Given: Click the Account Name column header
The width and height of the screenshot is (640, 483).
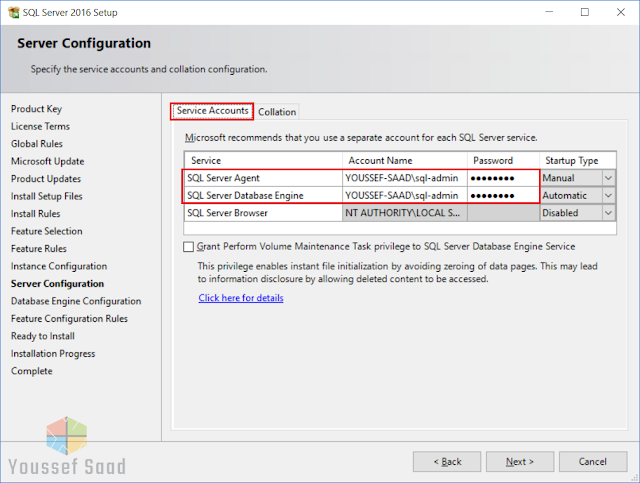Looking at the screenshot, I should 405,160.
